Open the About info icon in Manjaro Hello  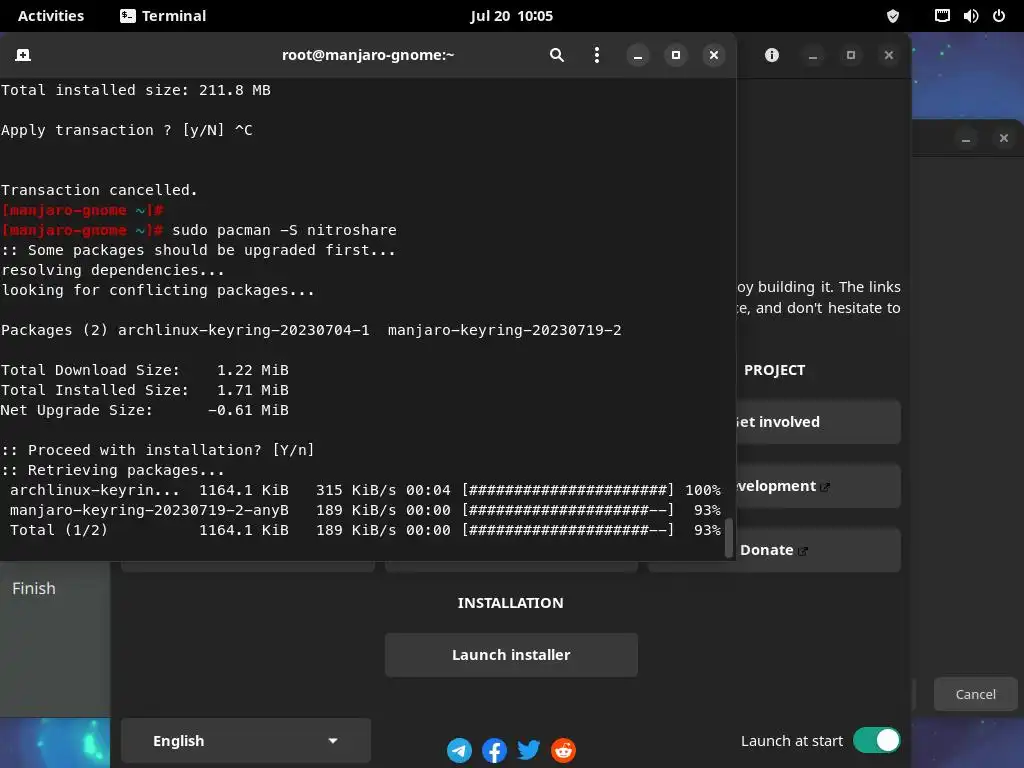772,56
